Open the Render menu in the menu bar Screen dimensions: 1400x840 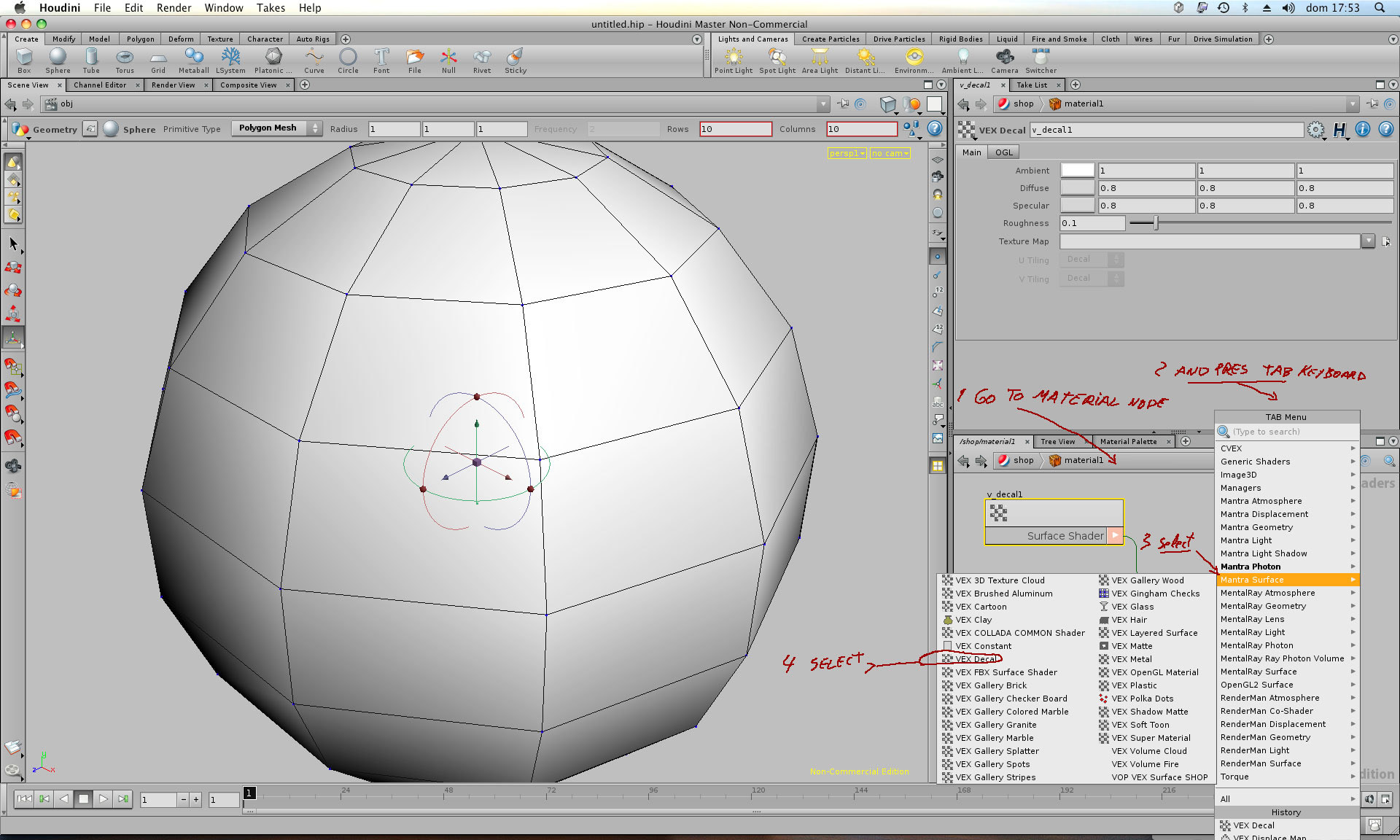click(x=174, y=8)
